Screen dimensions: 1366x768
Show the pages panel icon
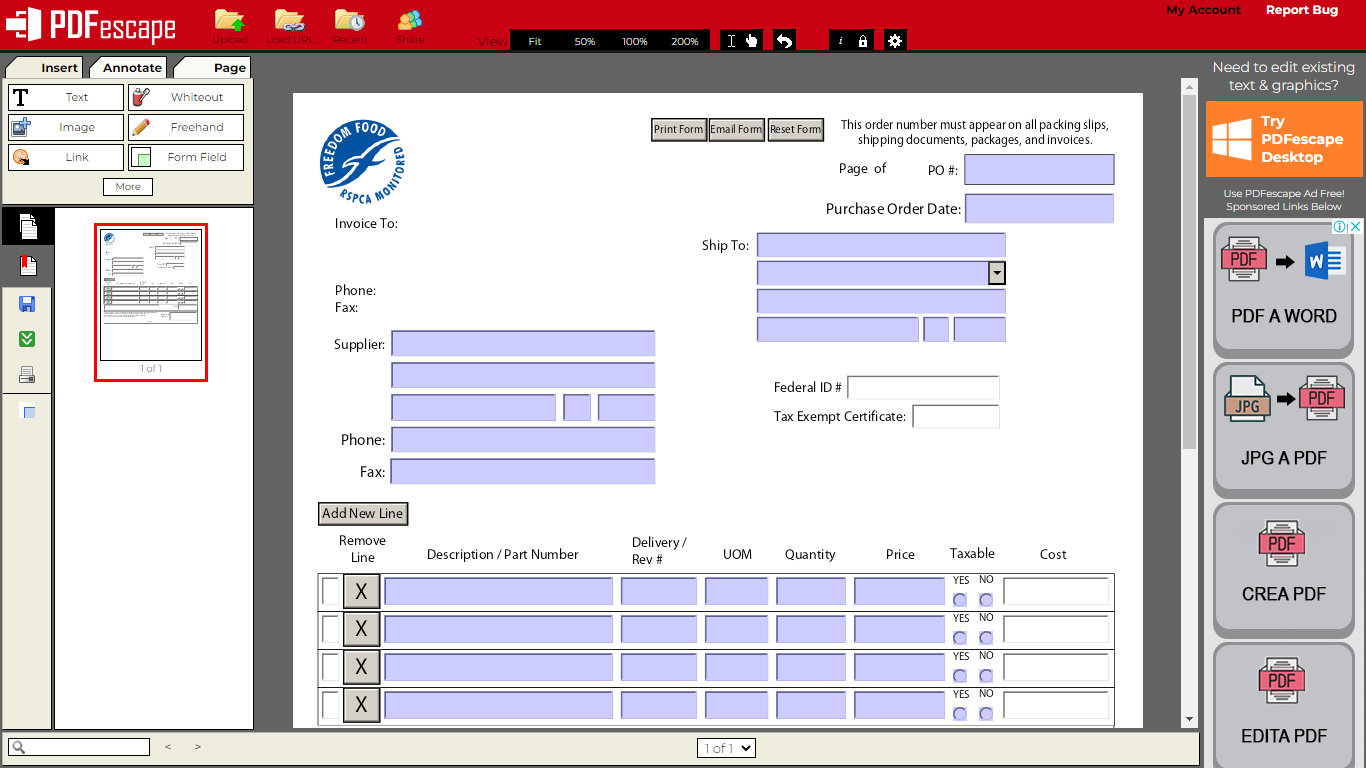pos(28,227)
